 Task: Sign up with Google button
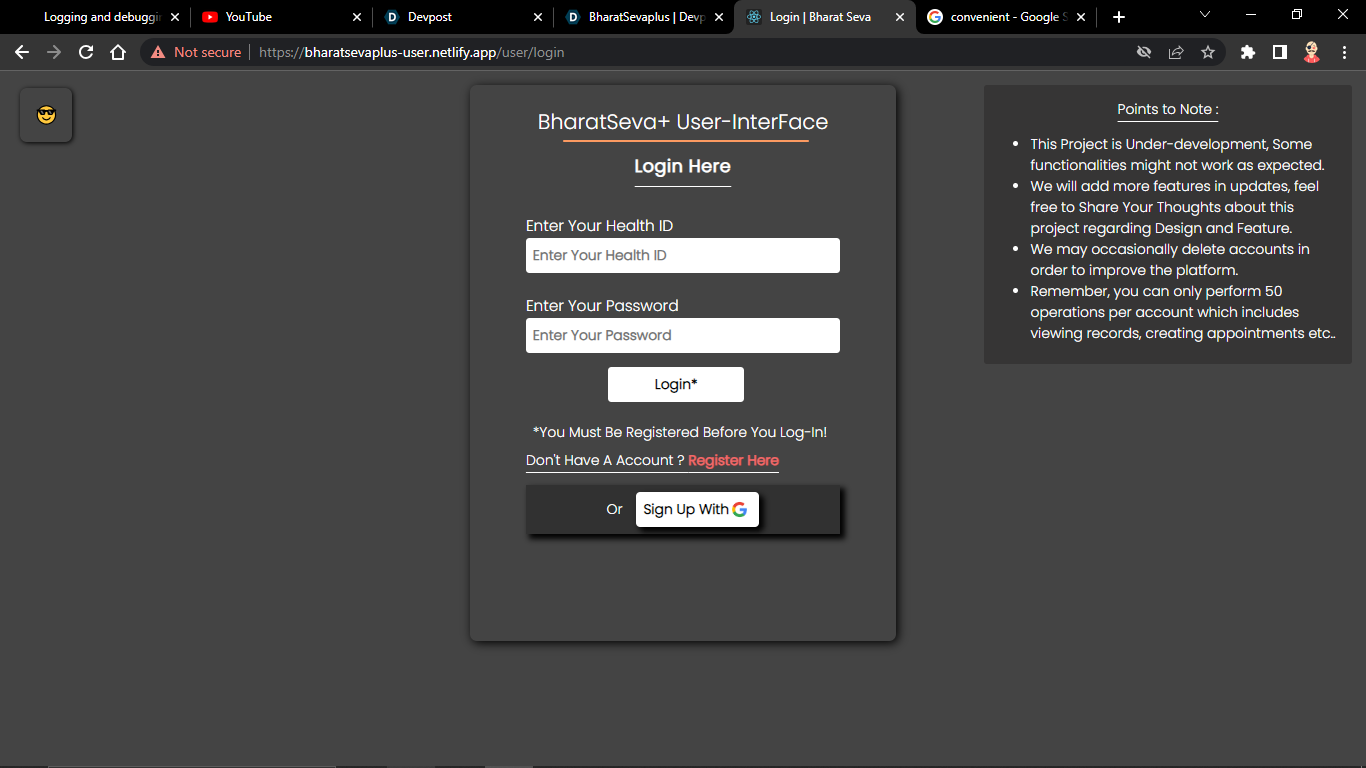[x=697, y=509]
